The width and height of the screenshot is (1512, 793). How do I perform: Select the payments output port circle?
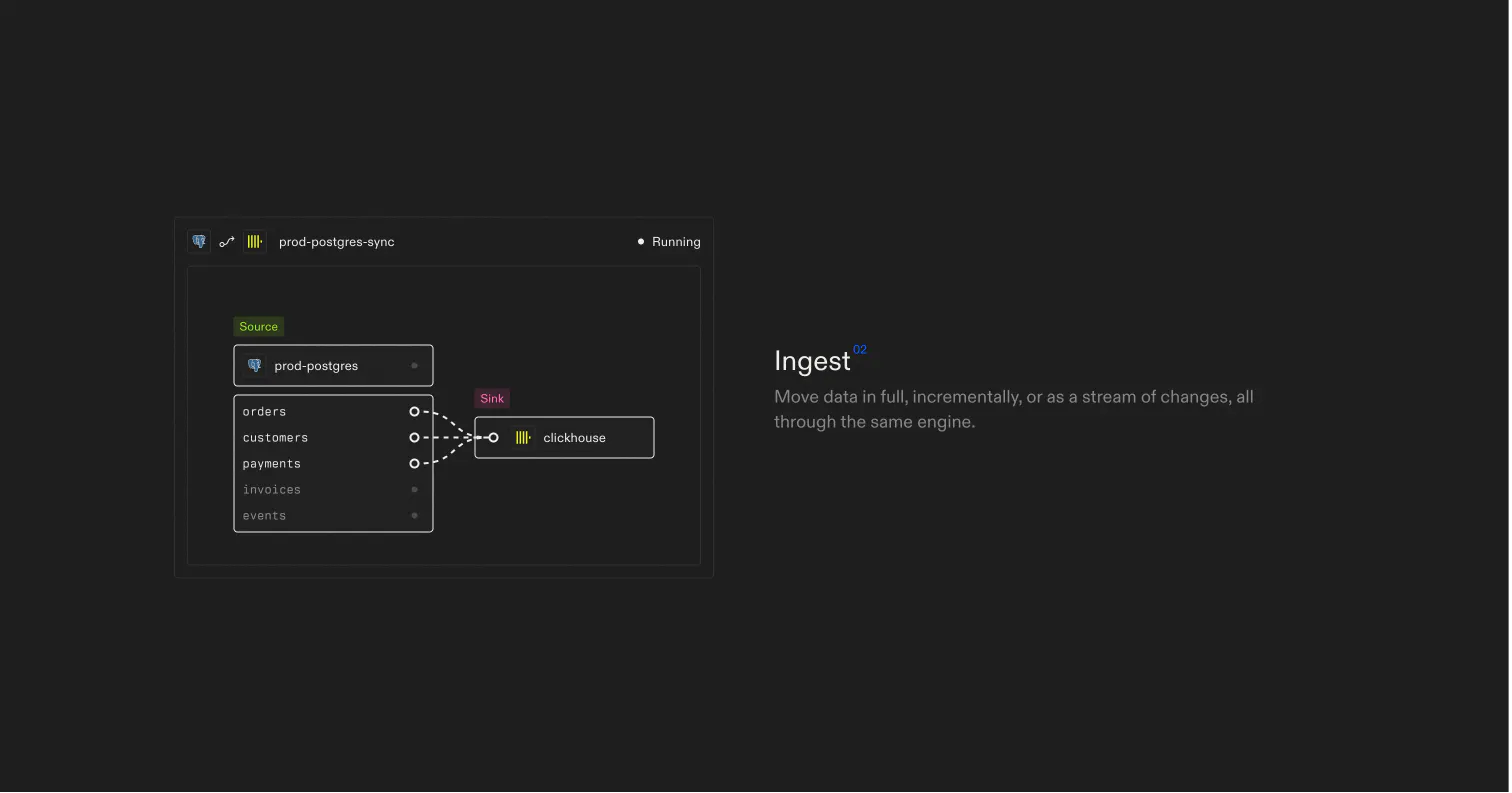[x=414, y=464]
